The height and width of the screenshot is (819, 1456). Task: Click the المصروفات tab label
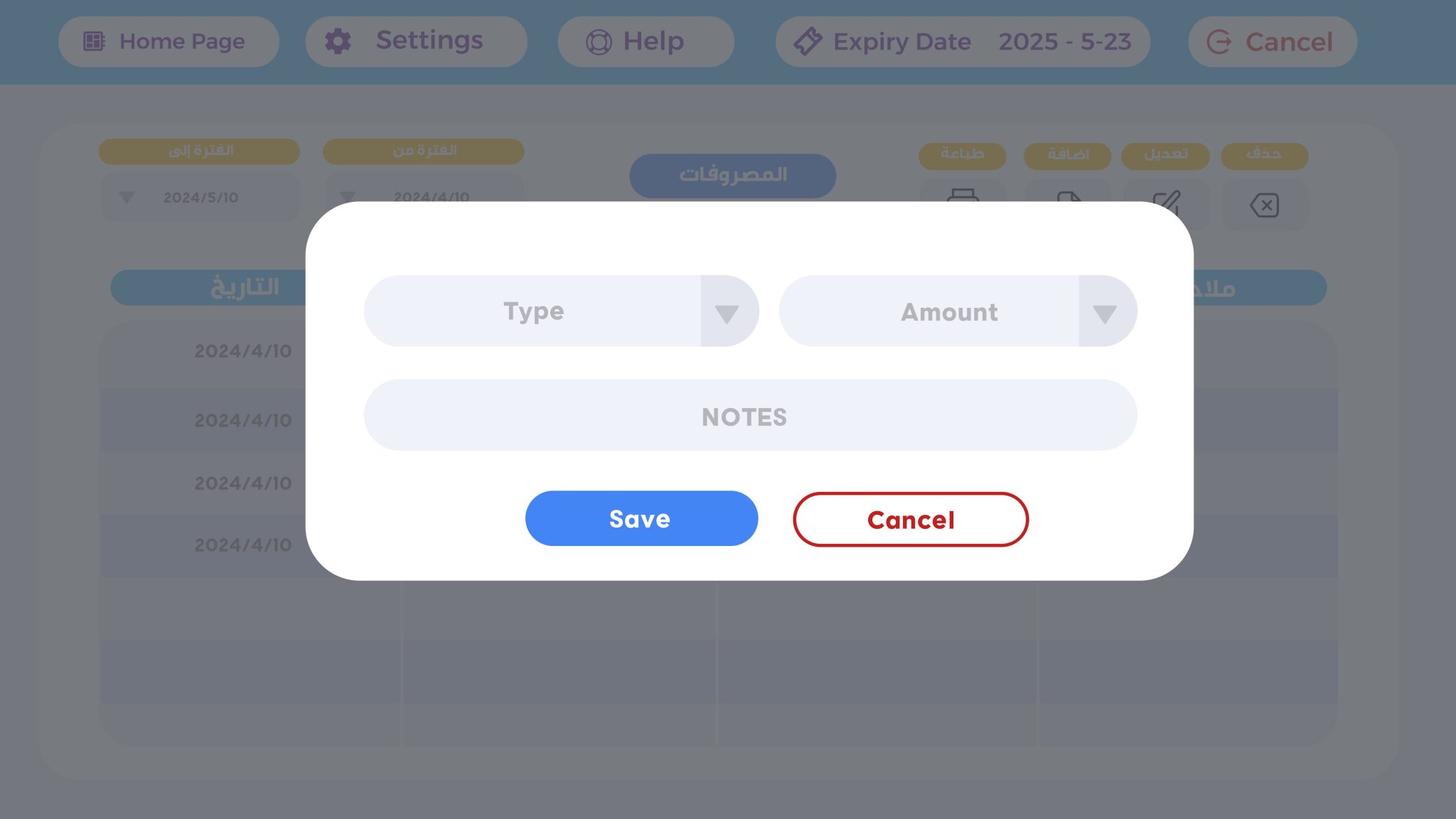point(732,175)
